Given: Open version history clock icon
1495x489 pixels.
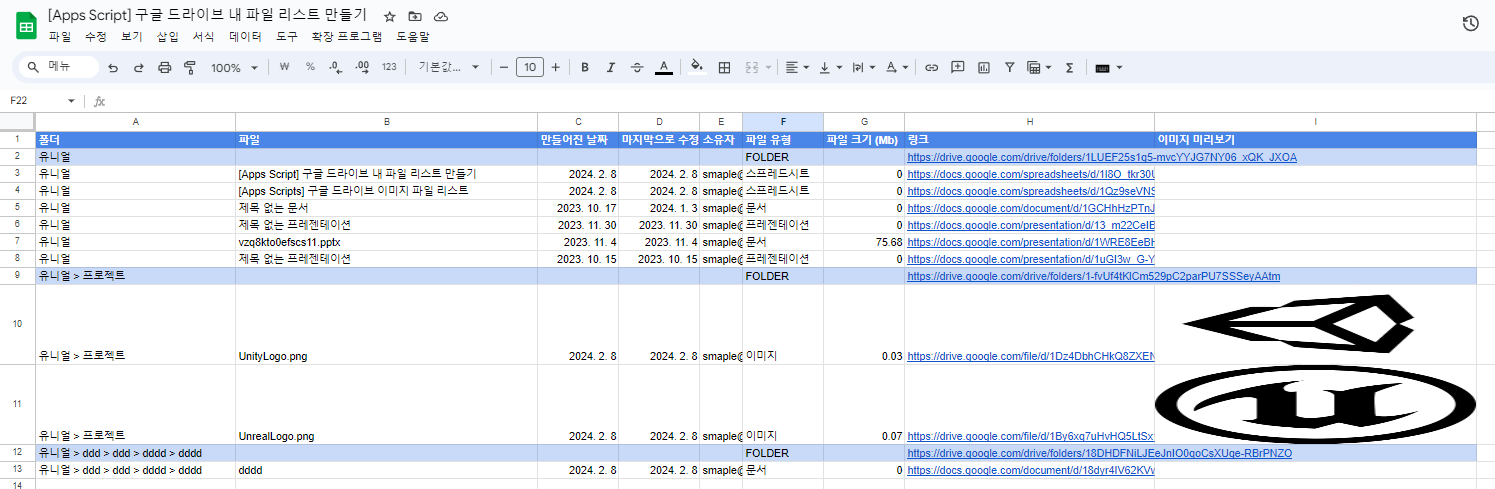Looking at the screenshot, I should pos(1470,23).
